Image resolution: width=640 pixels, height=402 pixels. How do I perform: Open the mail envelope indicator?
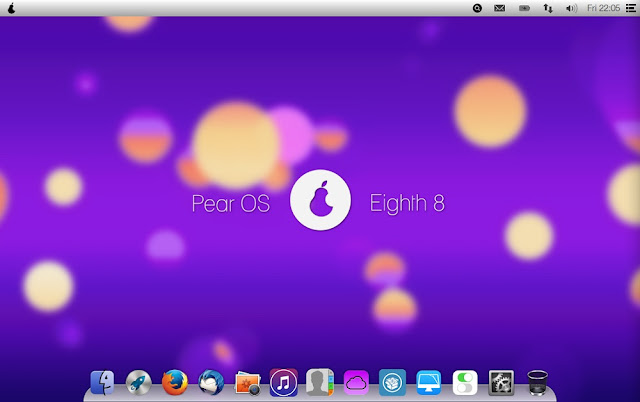pyautogui.click(x=500, y=8)
